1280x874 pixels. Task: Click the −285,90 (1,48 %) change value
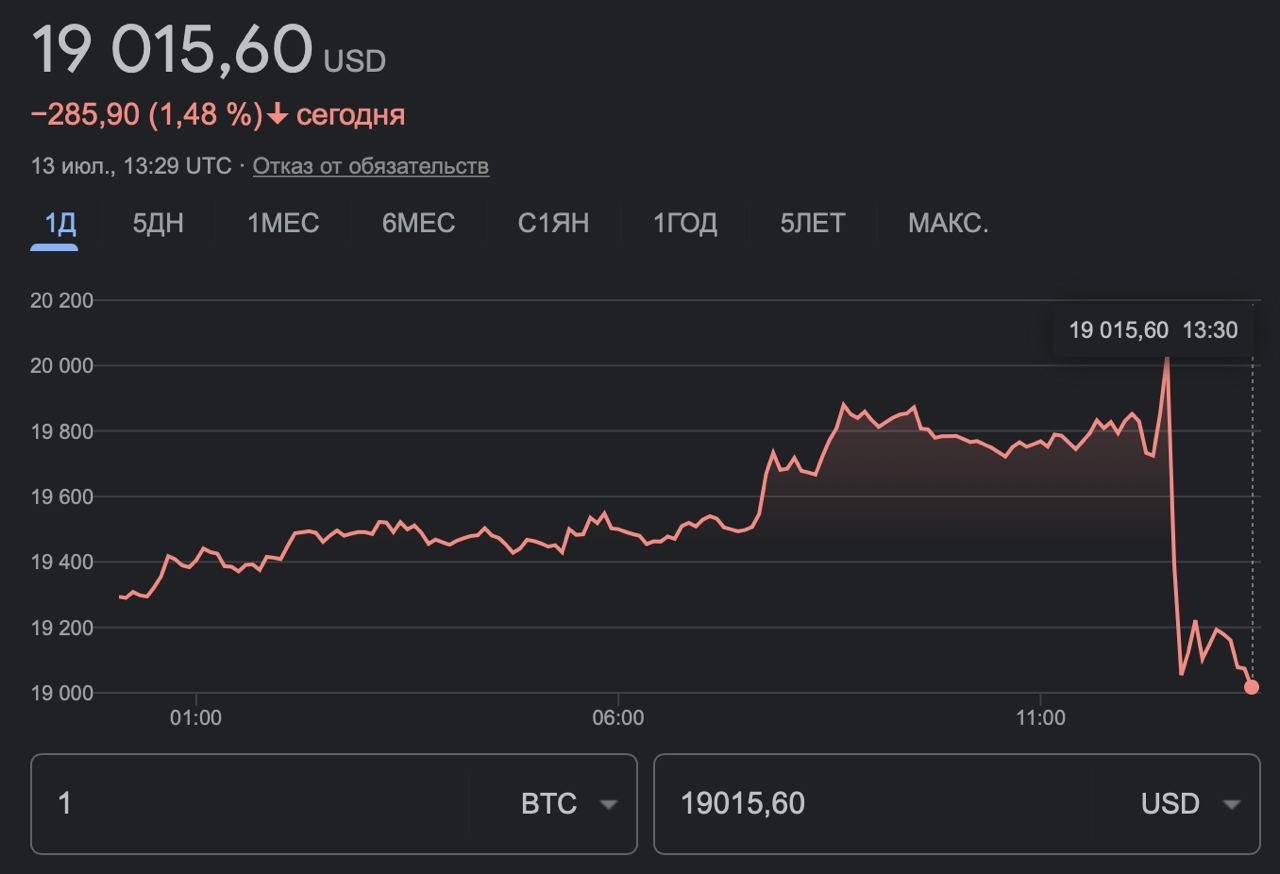click(147, 115)
